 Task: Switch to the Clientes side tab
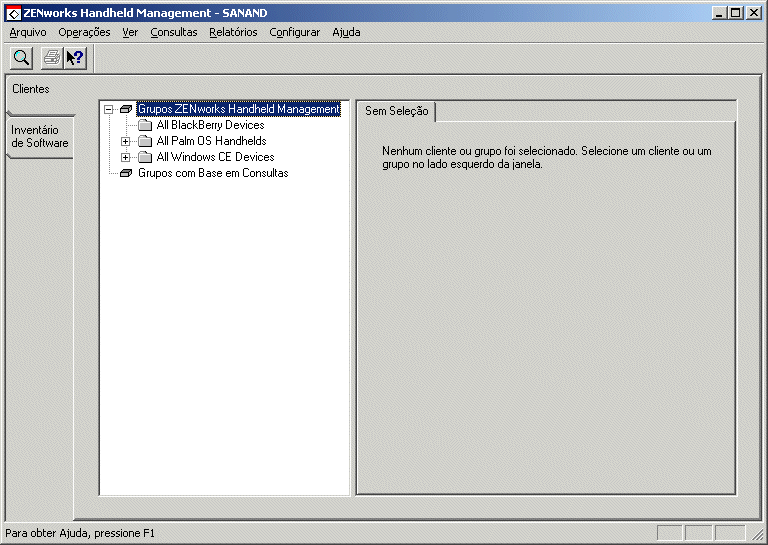[31, 89]
